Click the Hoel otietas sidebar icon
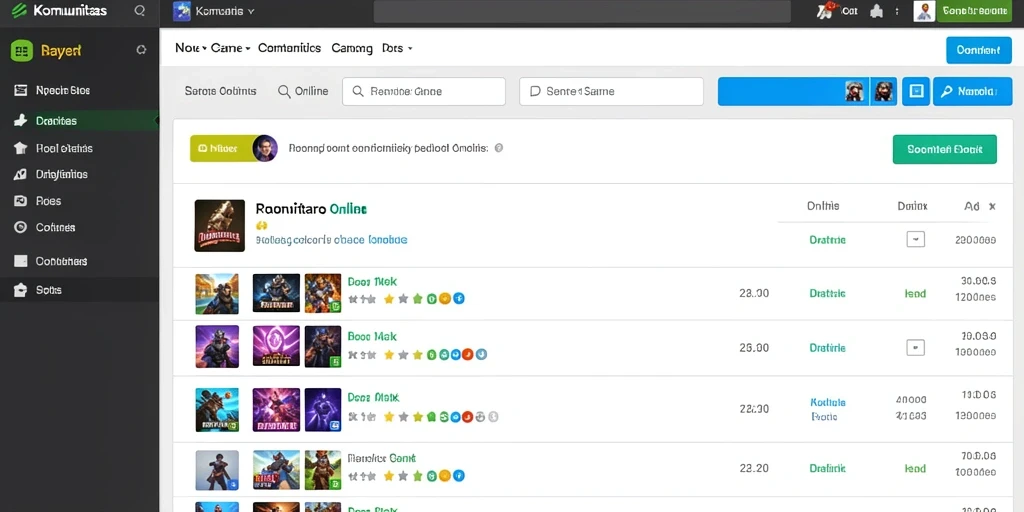 click(21, 148)
